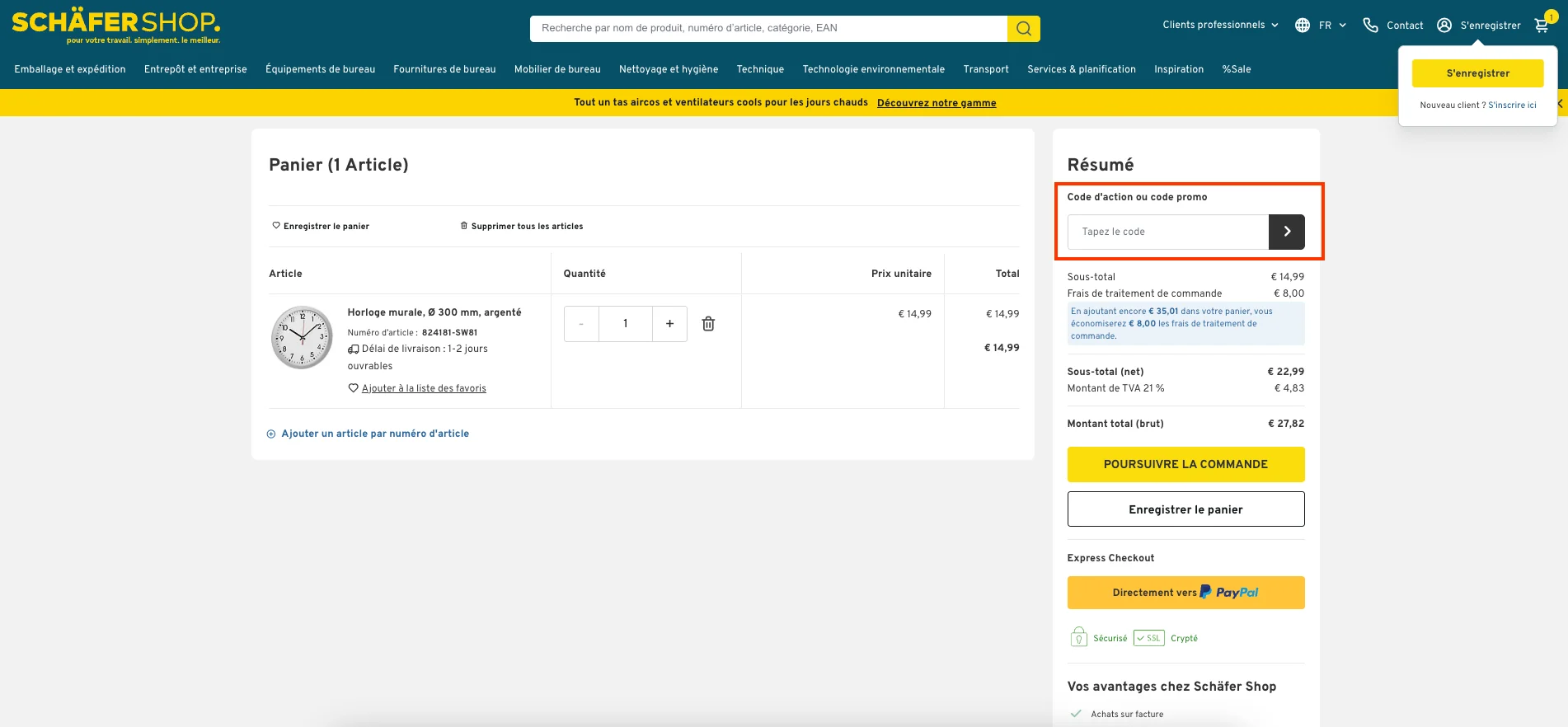The width and height of the screenshot is (1568, 727).
Task: Focus the Tapez le code promo field
Action: (x=1168, y=232)
